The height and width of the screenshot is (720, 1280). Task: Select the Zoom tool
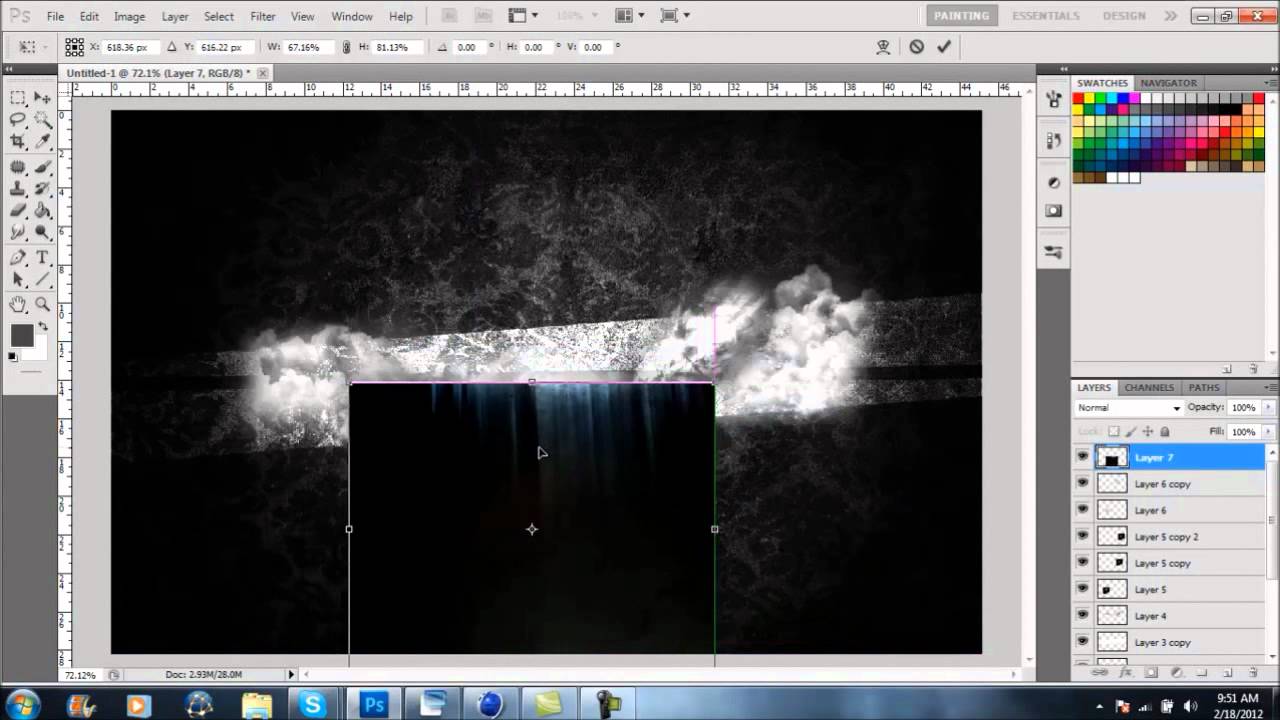(x=43, y=304)
